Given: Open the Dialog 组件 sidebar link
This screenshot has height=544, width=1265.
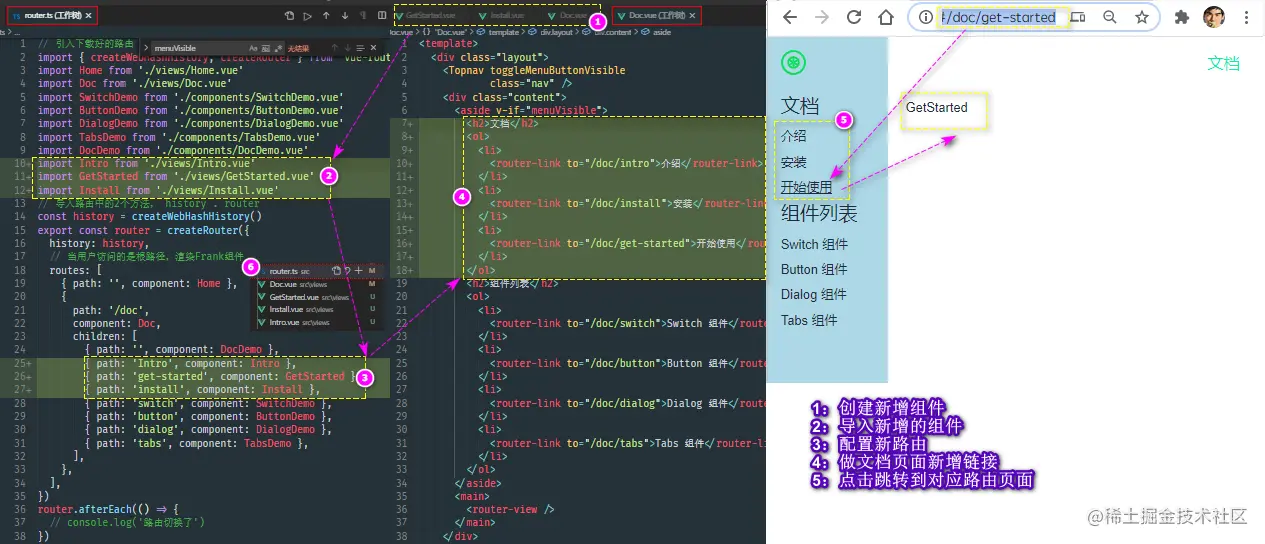Looking at the screenshot, I should coord(814,294).
